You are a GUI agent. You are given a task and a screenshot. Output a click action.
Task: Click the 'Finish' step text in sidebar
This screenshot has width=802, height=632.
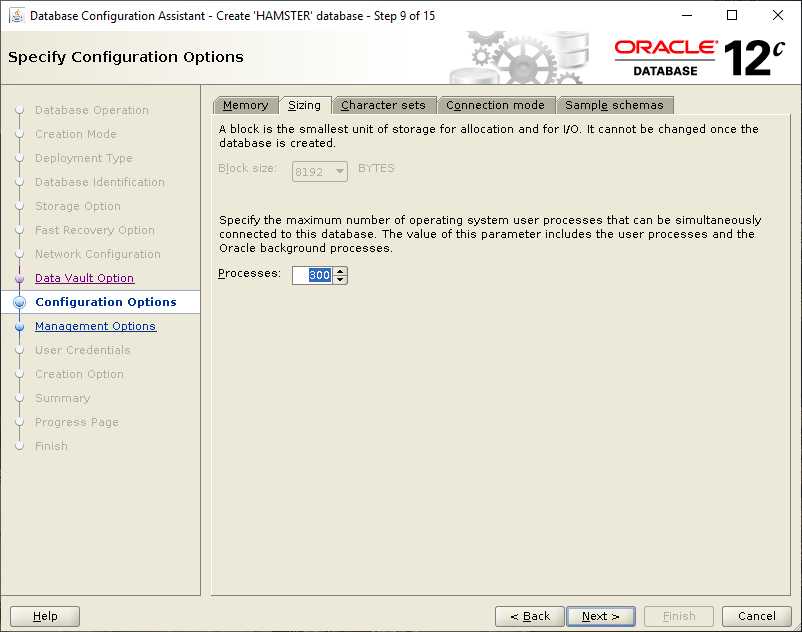51,446
